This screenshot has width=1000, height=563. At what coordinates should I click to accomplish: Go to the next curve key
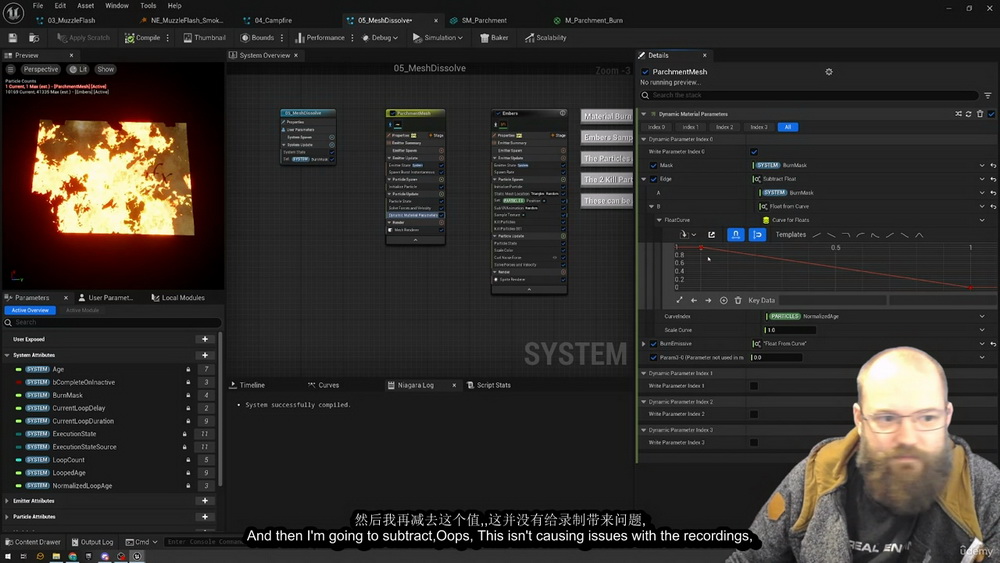[x=708, y=300]
